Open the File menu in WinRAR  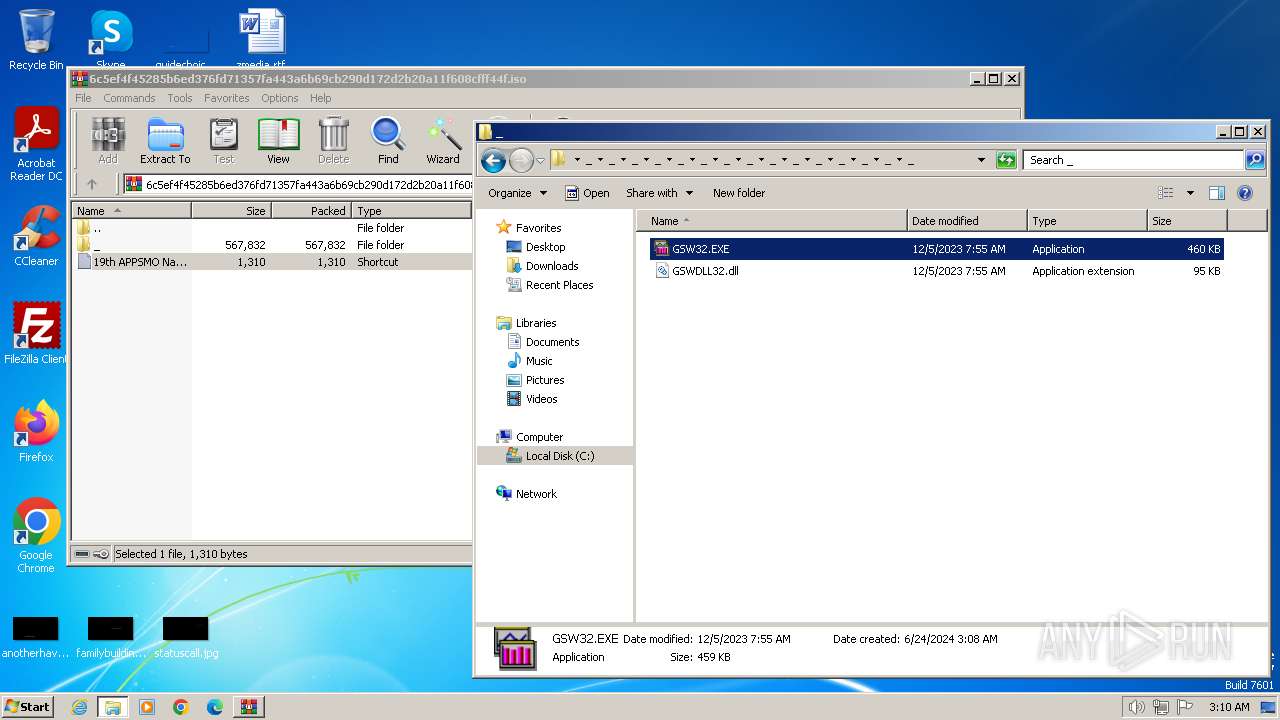pos(83,98)
